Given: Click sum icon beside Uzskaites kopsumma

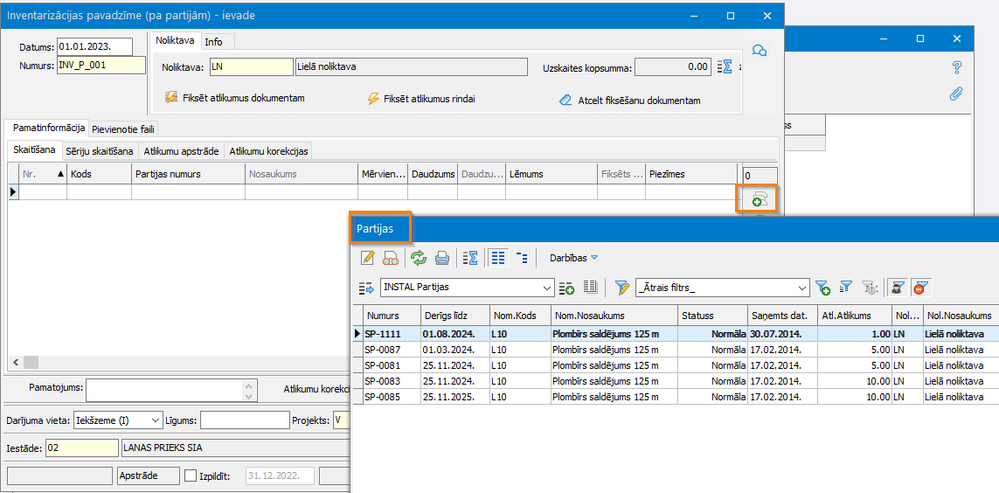Looking at the screenshot, I should click(x=727, y=67).
